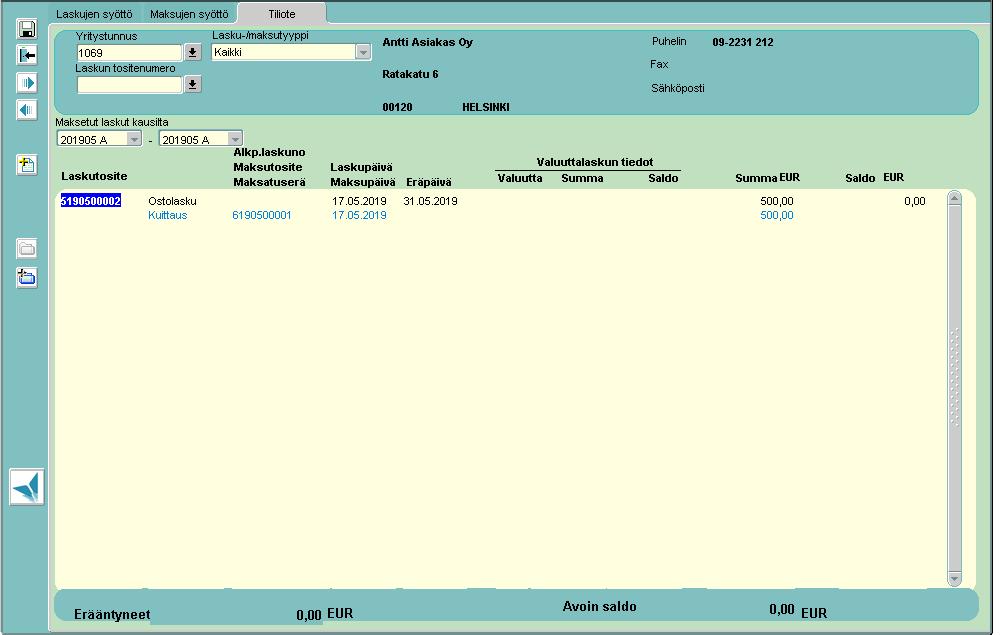Expand the first 201905 A period dropdown
This screenshot has width=1003, height=635.
134,139
